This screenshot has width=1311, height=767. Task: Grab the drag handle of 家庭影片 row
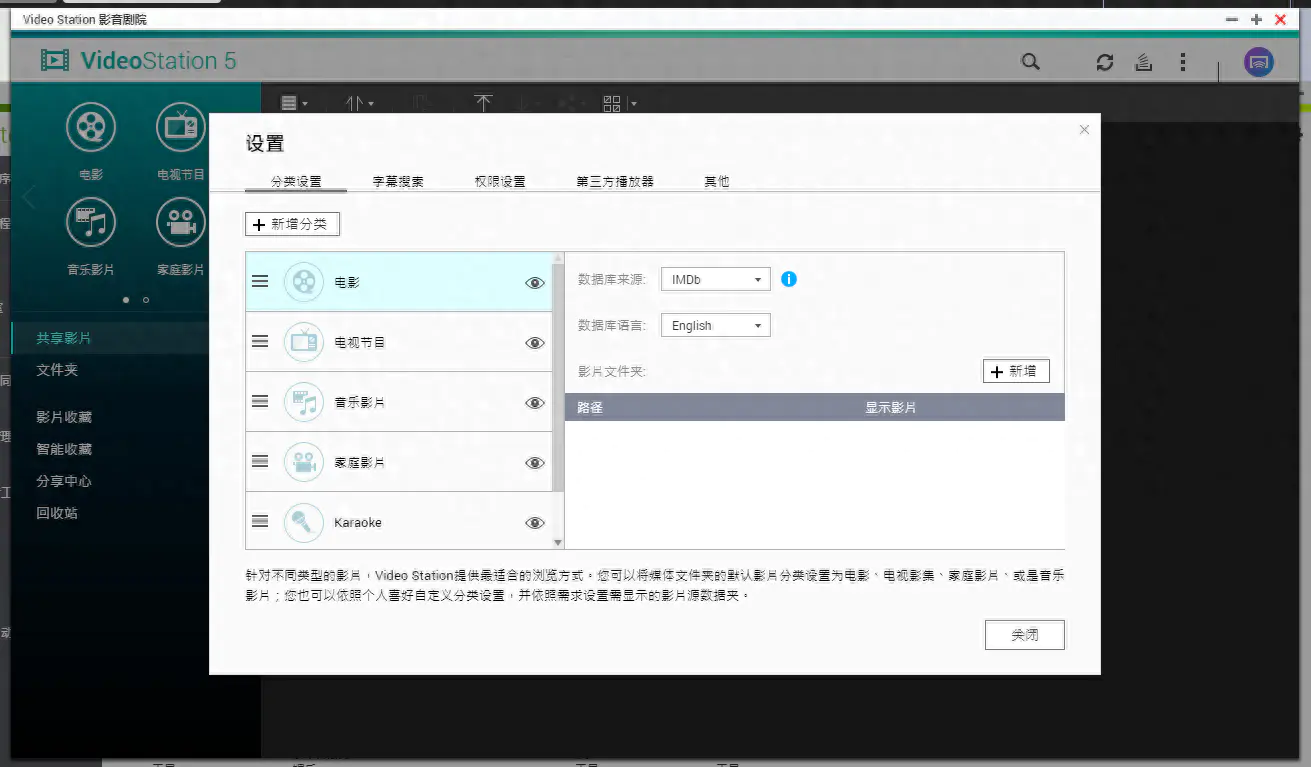click(260, 462)
